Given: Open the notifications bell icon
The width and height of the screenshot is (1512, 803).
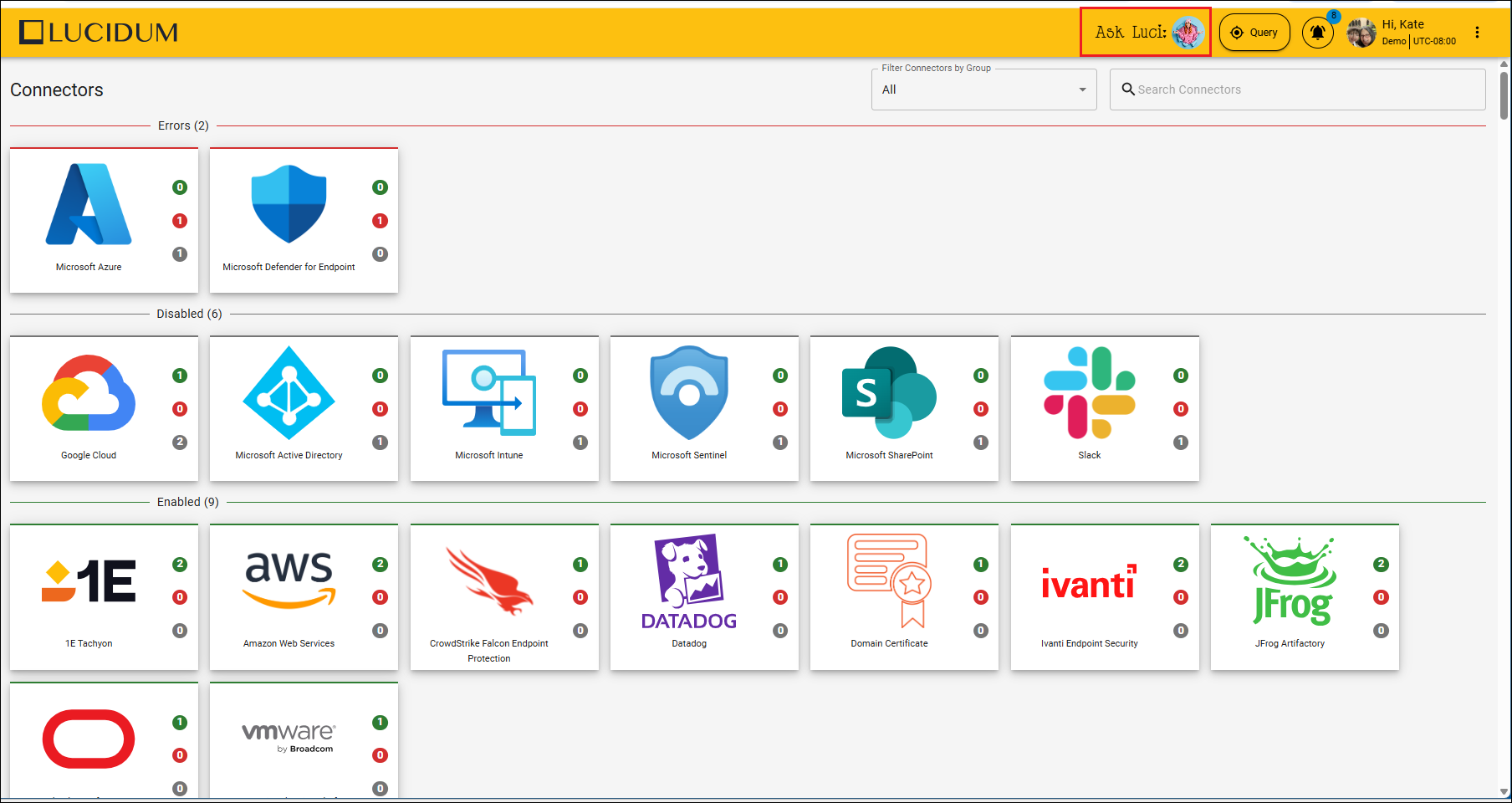Looking at the screenshot, I should pyautogui.click(x=1318, y=33).
